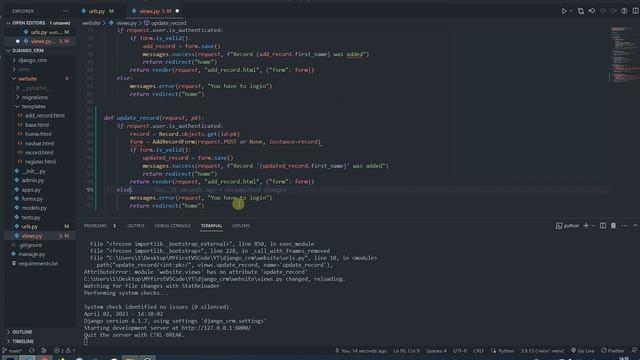Open tests.py in the file tree
640x360 pixels.
[x=31, y=218]
